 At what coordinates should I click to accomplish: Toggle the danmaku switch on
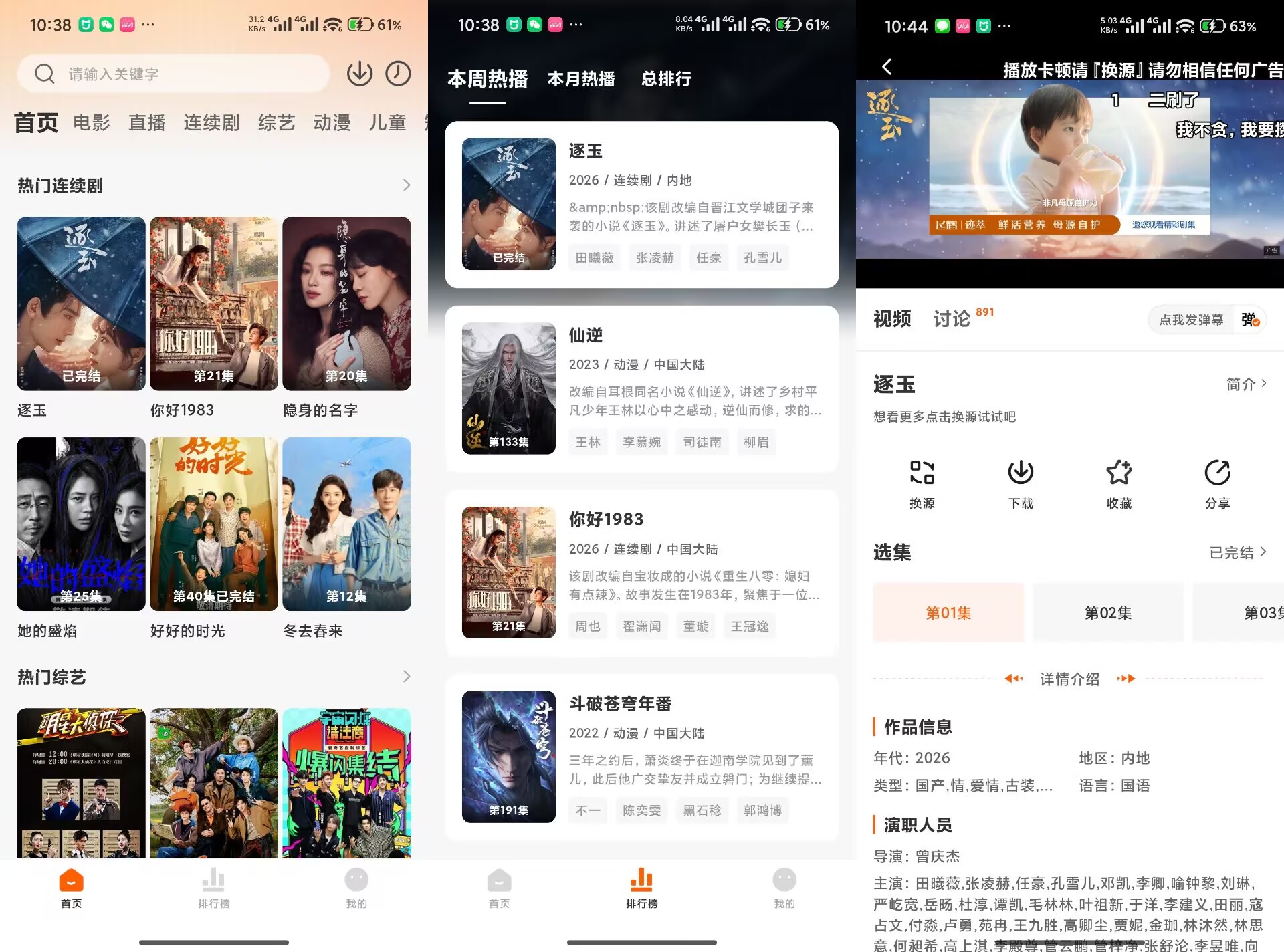click(x=1248, y=320)
